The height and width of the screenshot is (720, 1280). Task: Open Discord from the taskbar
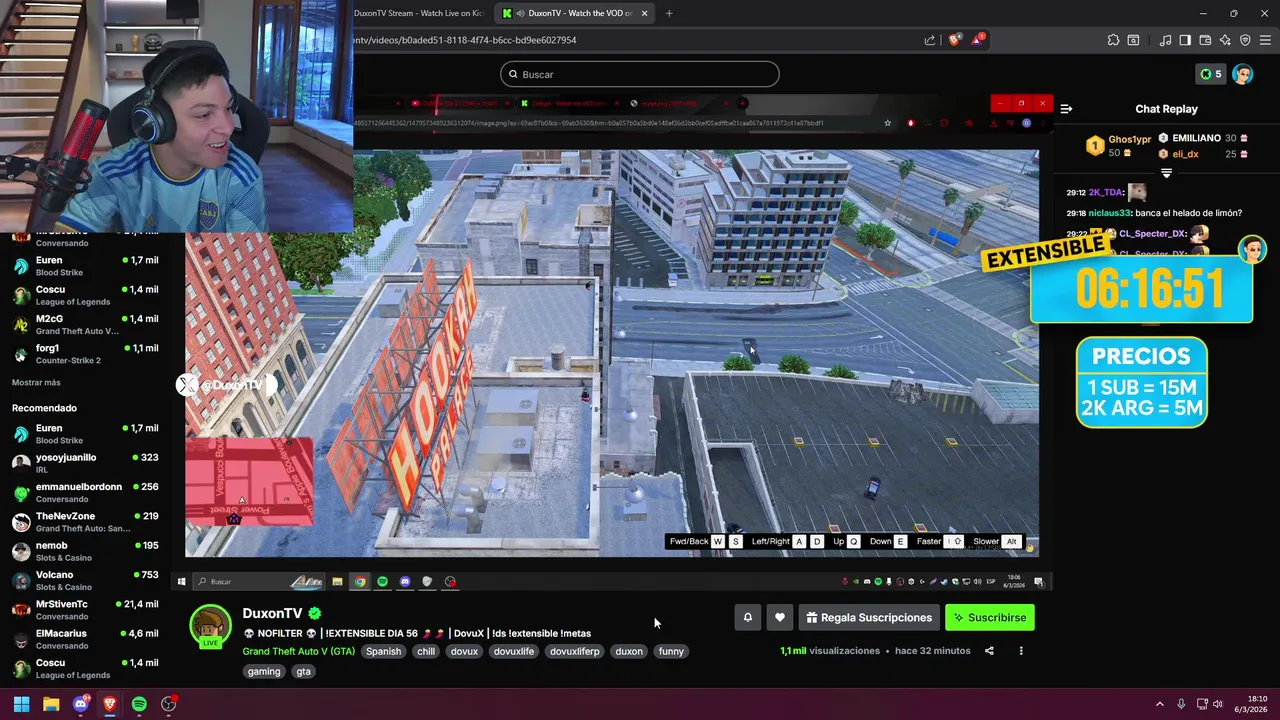point(81,704)
